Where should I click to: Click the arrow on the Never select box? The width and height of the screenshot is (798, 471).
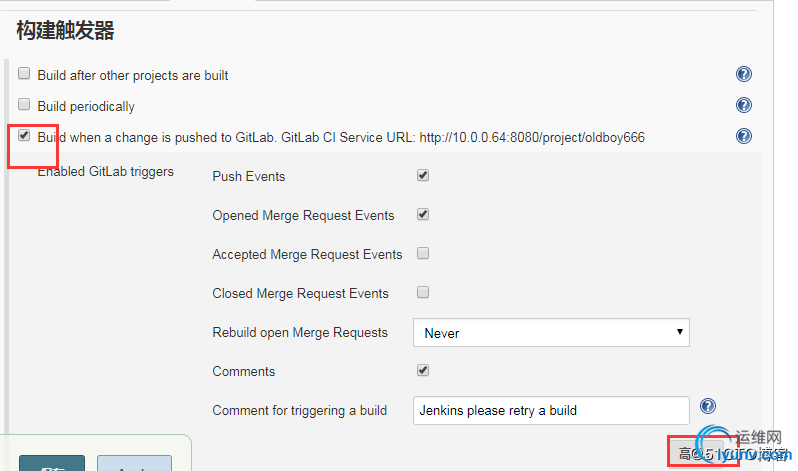(679, 332)
